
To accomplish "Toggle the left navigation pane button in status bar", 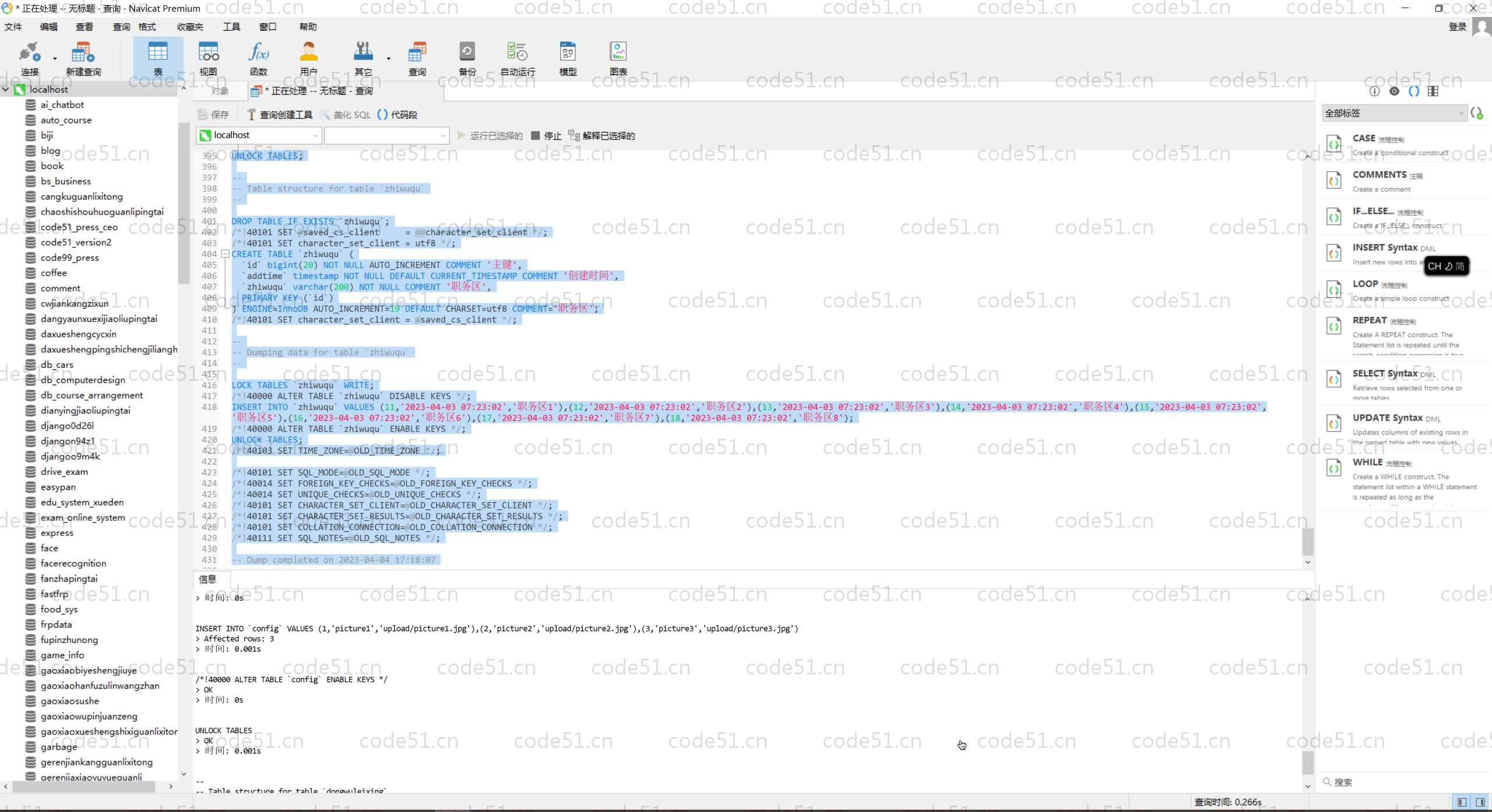I will pyautogui.click(x=1462, y=802).
